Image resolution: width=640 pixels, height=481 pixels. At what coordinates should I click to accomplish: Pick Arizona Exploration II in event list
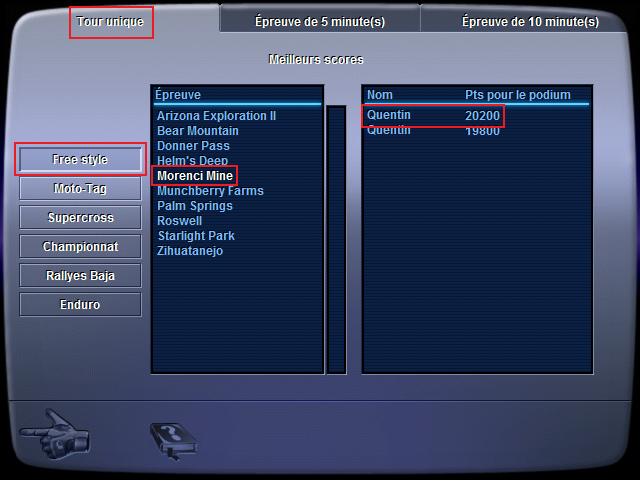pyautogui.click(x=216, y=116)
